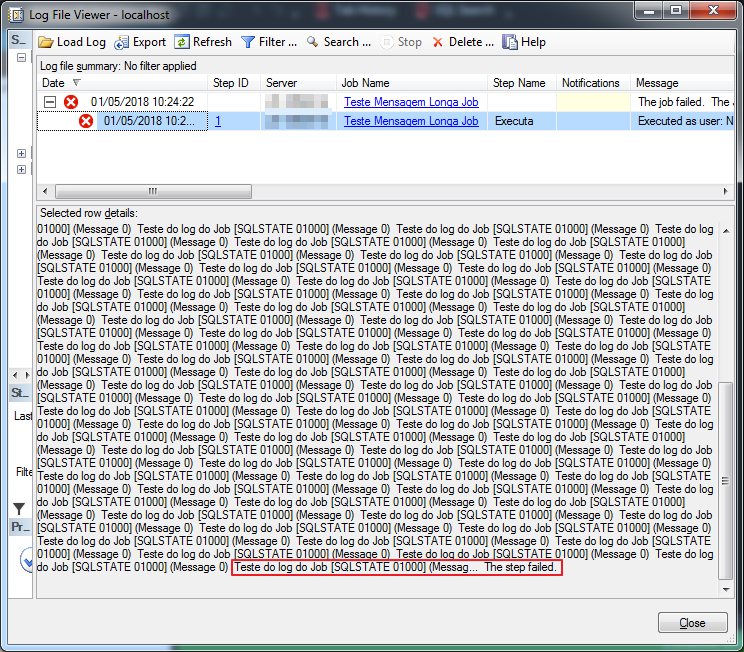The height and width of the screenshot is (652, 744).
Task: Click the Notifications column header
Action: pyautogui.click(x=594, y=83)
